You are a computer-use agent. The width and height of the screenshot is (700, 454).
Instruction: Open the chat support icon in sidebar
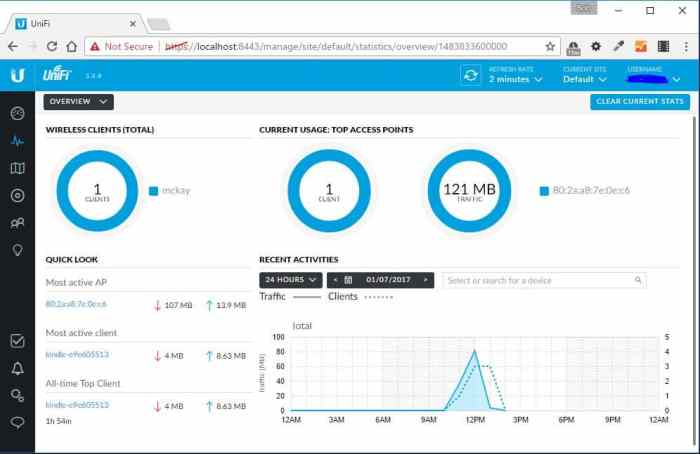(x=17, y=422)
